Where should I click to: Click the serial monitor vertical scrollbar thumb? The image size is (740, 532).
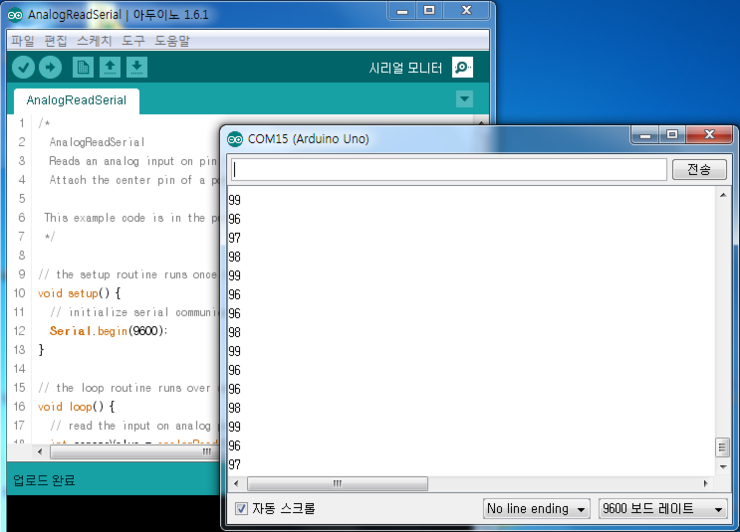point(722,448)
